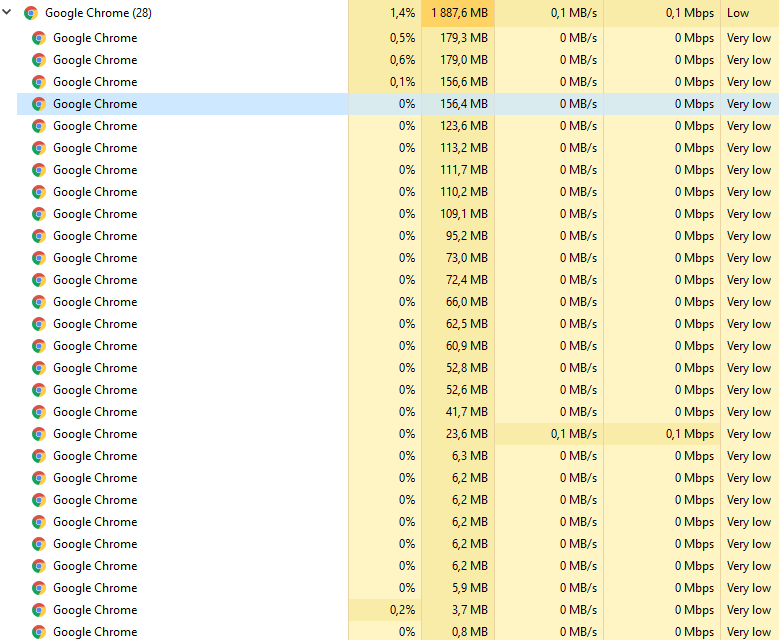Click the group network value "0,1 Mbps" in the top row
Viewport: 779px width, 640px height.
690,13
